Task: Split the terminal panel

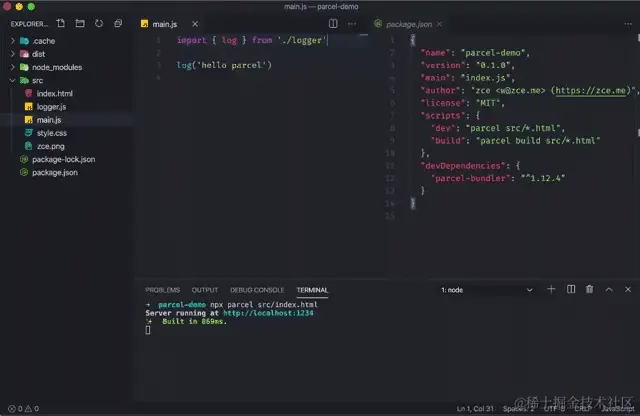Action: [571, 289]
